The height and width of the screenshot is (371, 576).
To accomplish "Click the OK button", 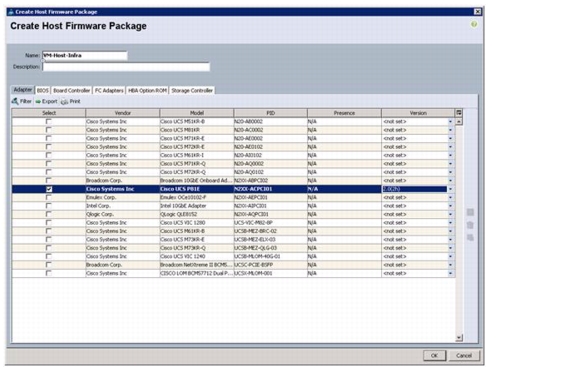I will tap(434, 356).
